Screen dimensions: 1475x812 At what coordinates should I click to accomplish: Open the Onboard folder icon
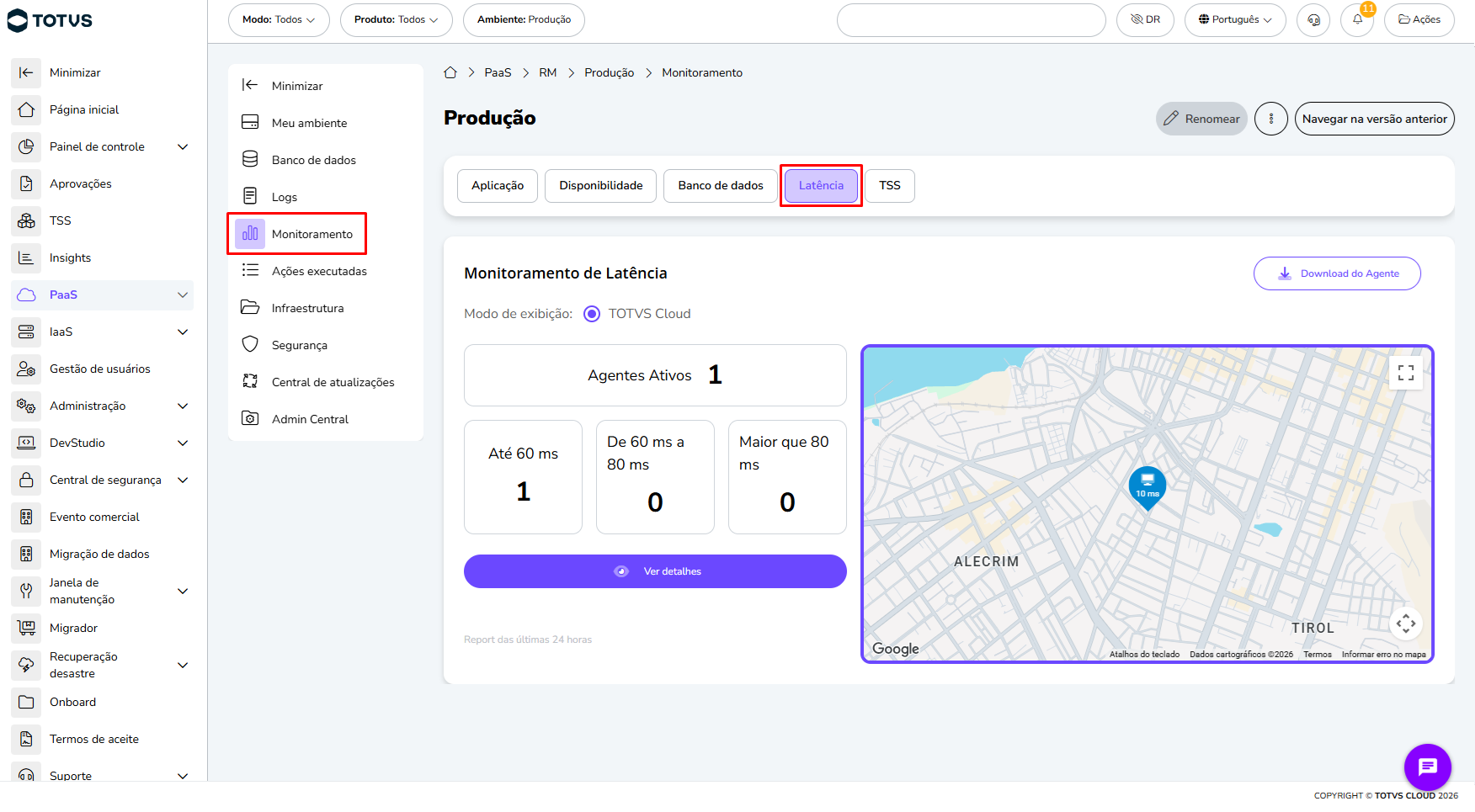pyautogui.click(x=26, y=702)
